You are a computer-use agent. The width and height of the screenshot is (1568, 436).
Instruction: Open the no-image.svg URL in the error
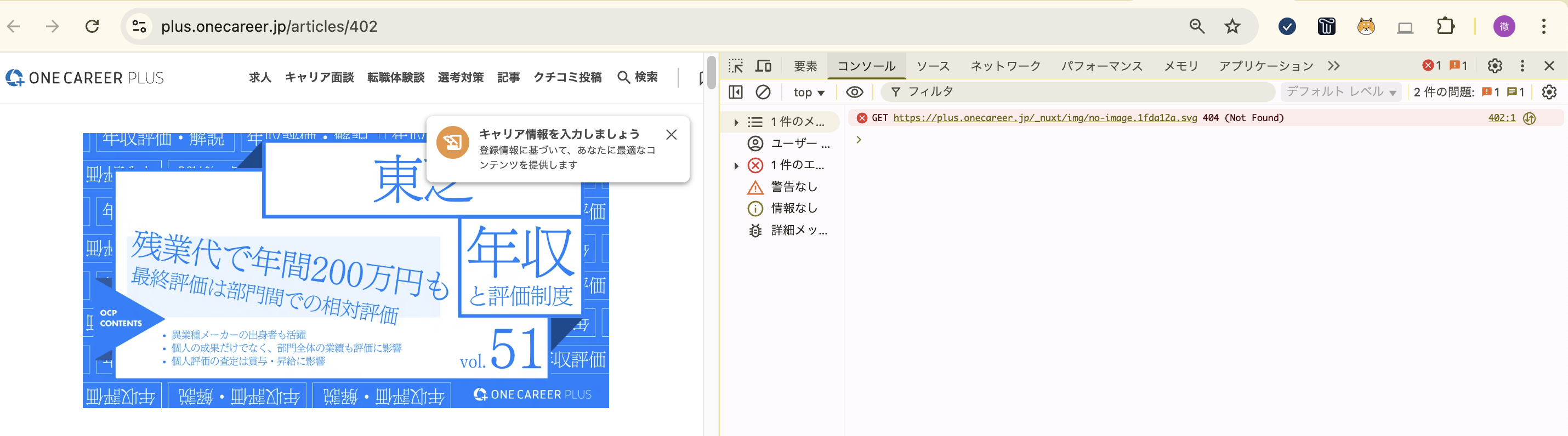point(1044,118)
